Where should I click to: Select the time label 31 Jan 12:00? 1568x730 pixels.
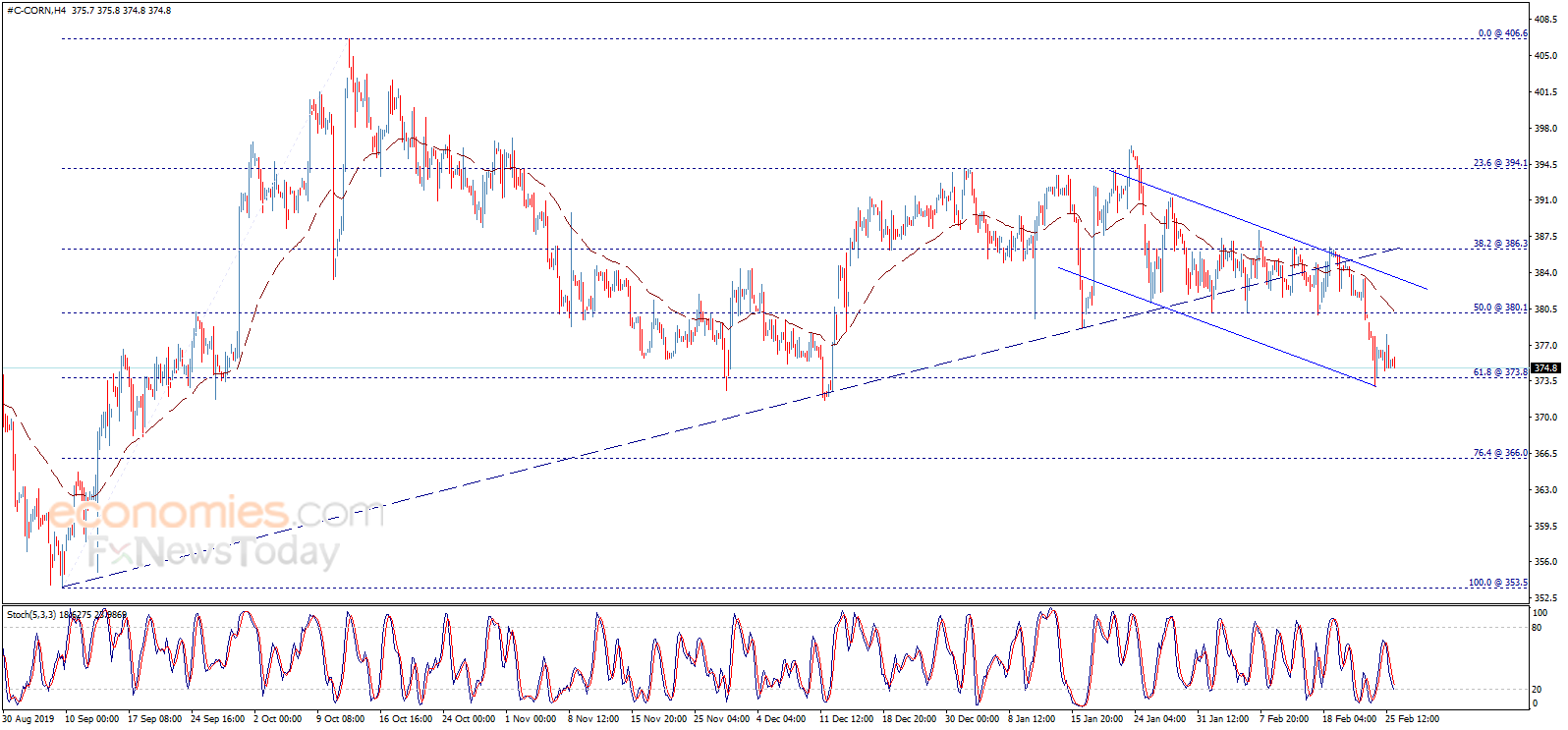point(1223,719)
